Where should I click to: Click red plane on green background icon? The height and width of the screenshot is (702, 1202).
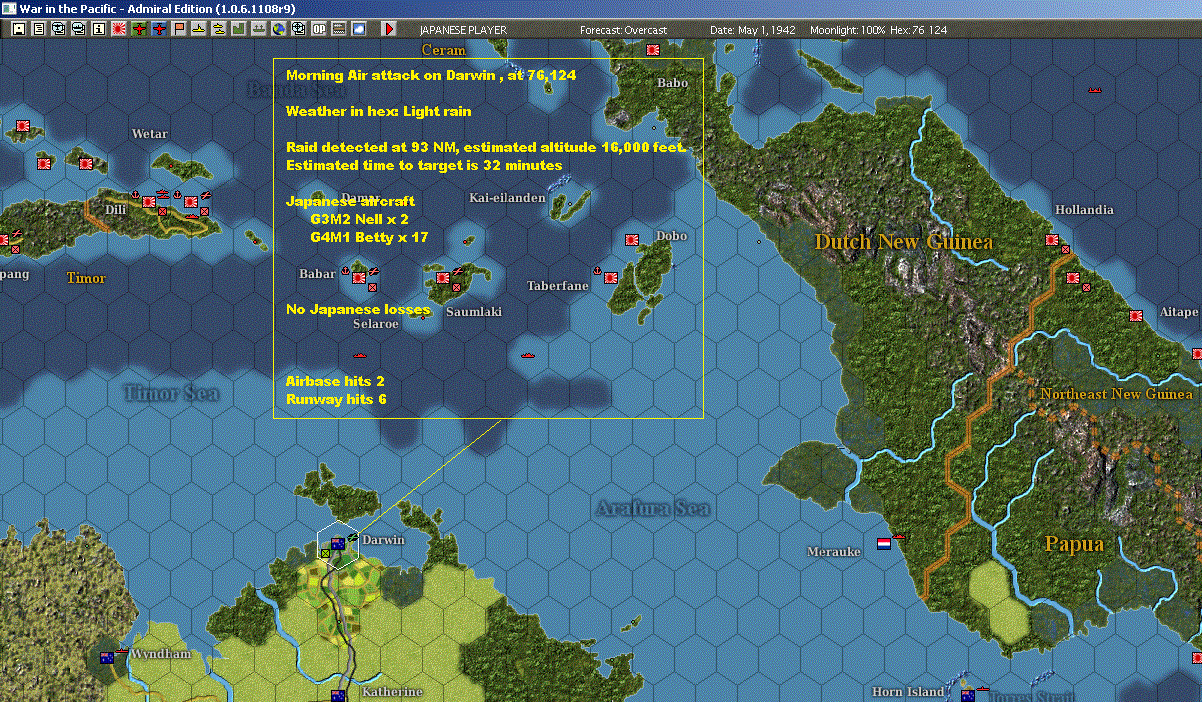pos(139,29)
